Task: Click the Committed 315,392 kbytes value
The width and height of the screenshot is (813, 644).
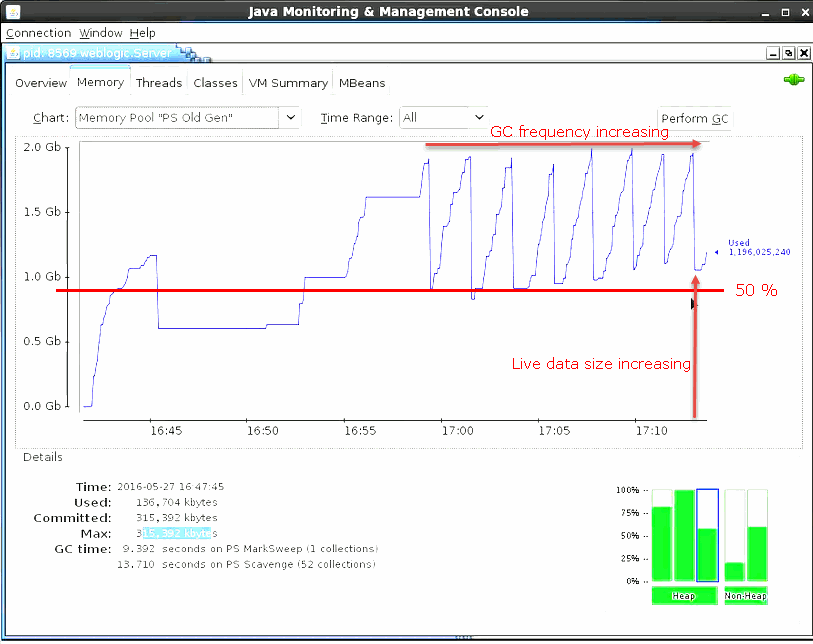Action: [x=177, y=517]
